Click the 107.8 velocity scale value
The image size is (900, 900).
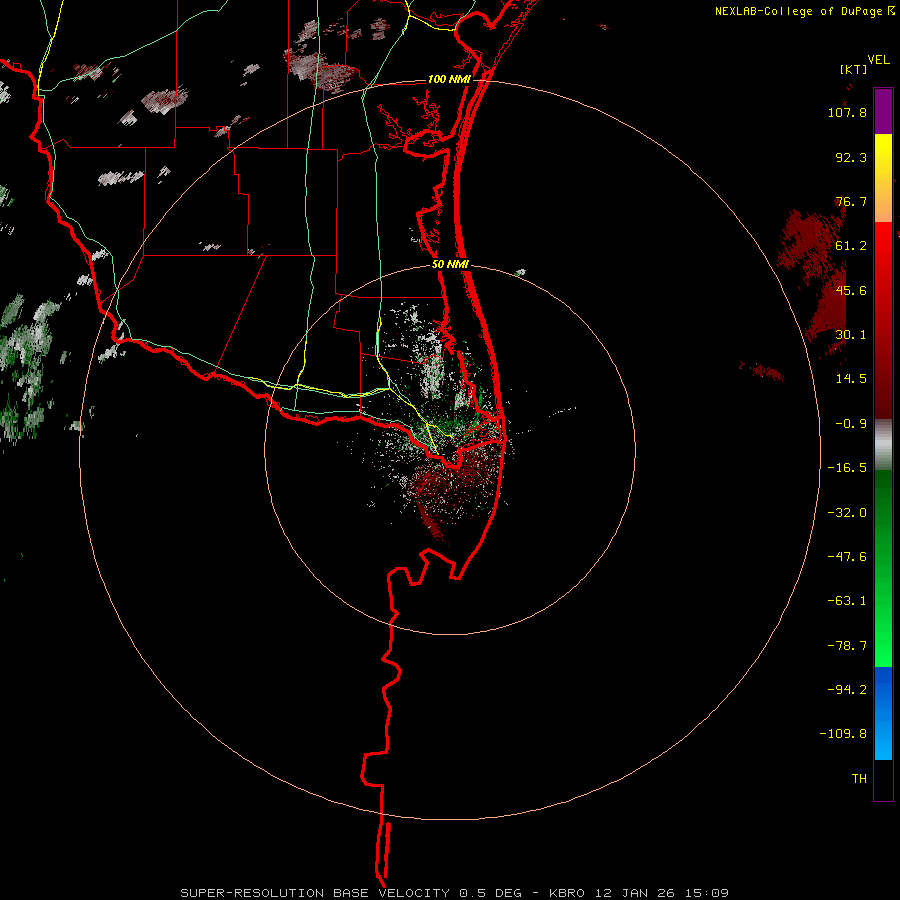[847, 113]
